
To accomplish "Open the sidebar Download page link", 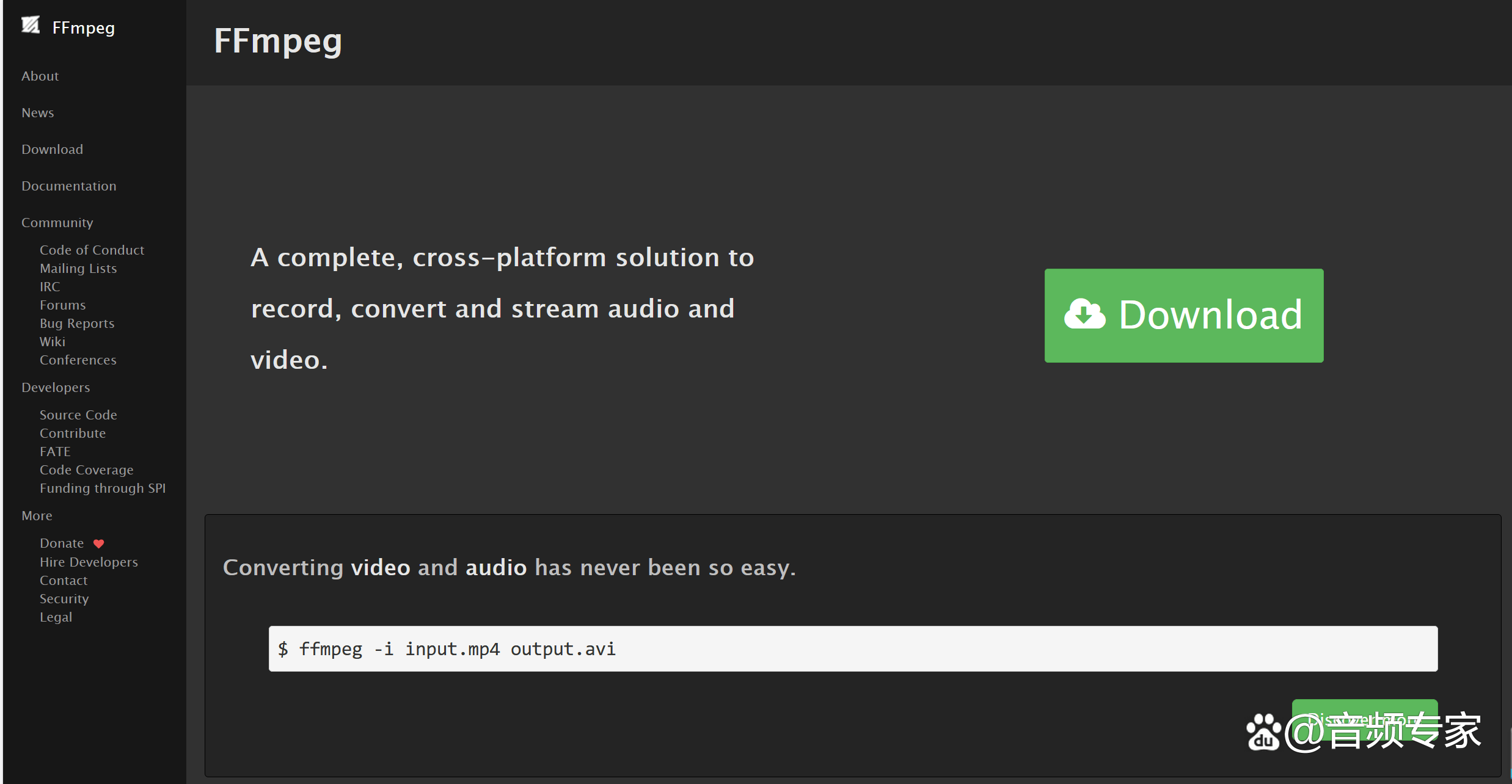I will point(52,150).
